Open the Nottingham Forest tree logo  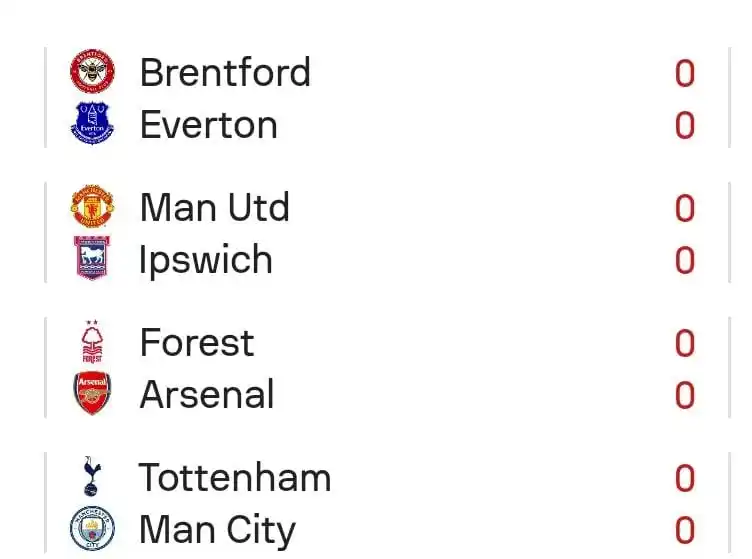pos(92,342)
